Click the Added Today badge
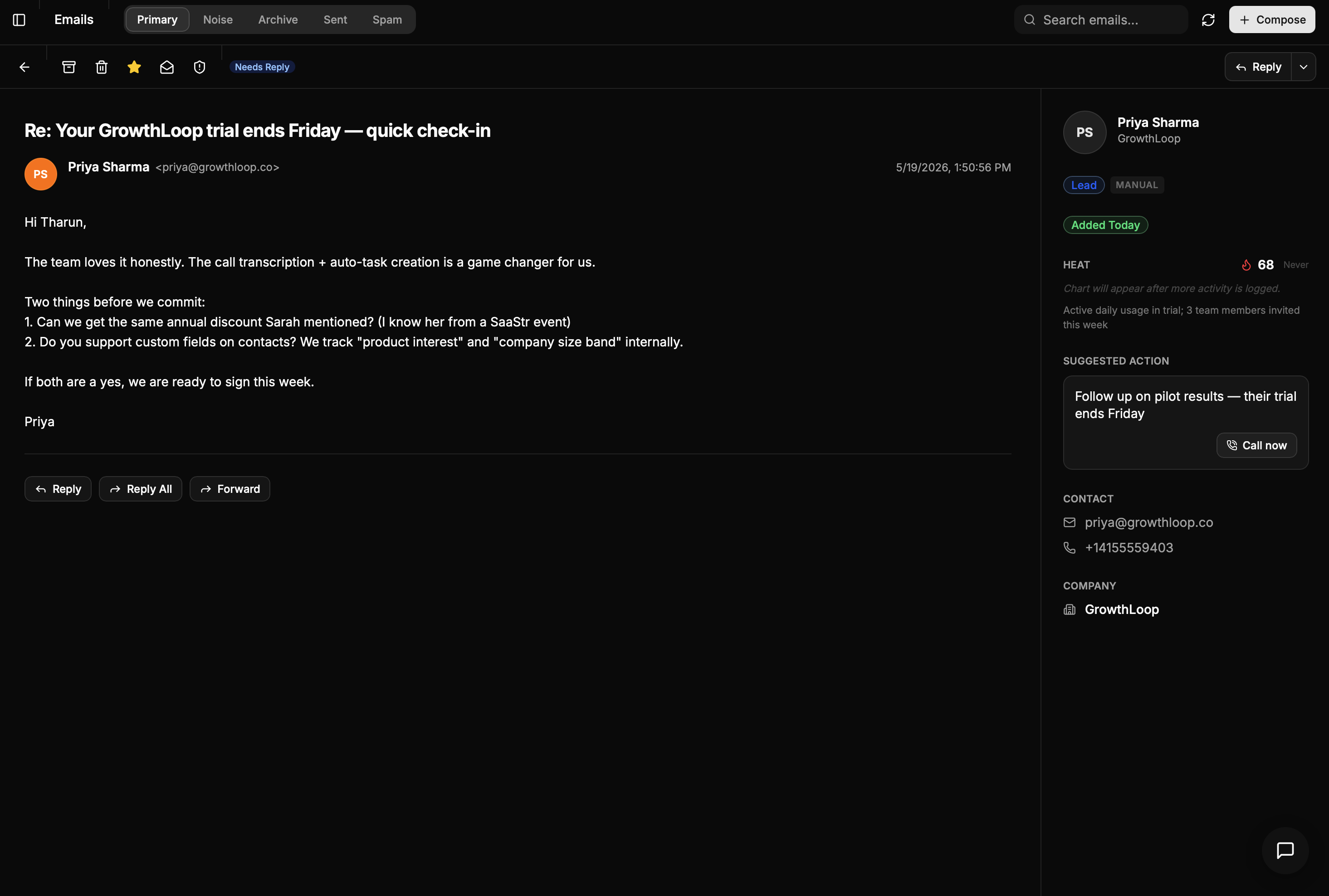Viewport: 1329px width, 896px height. click(1105, 225)
